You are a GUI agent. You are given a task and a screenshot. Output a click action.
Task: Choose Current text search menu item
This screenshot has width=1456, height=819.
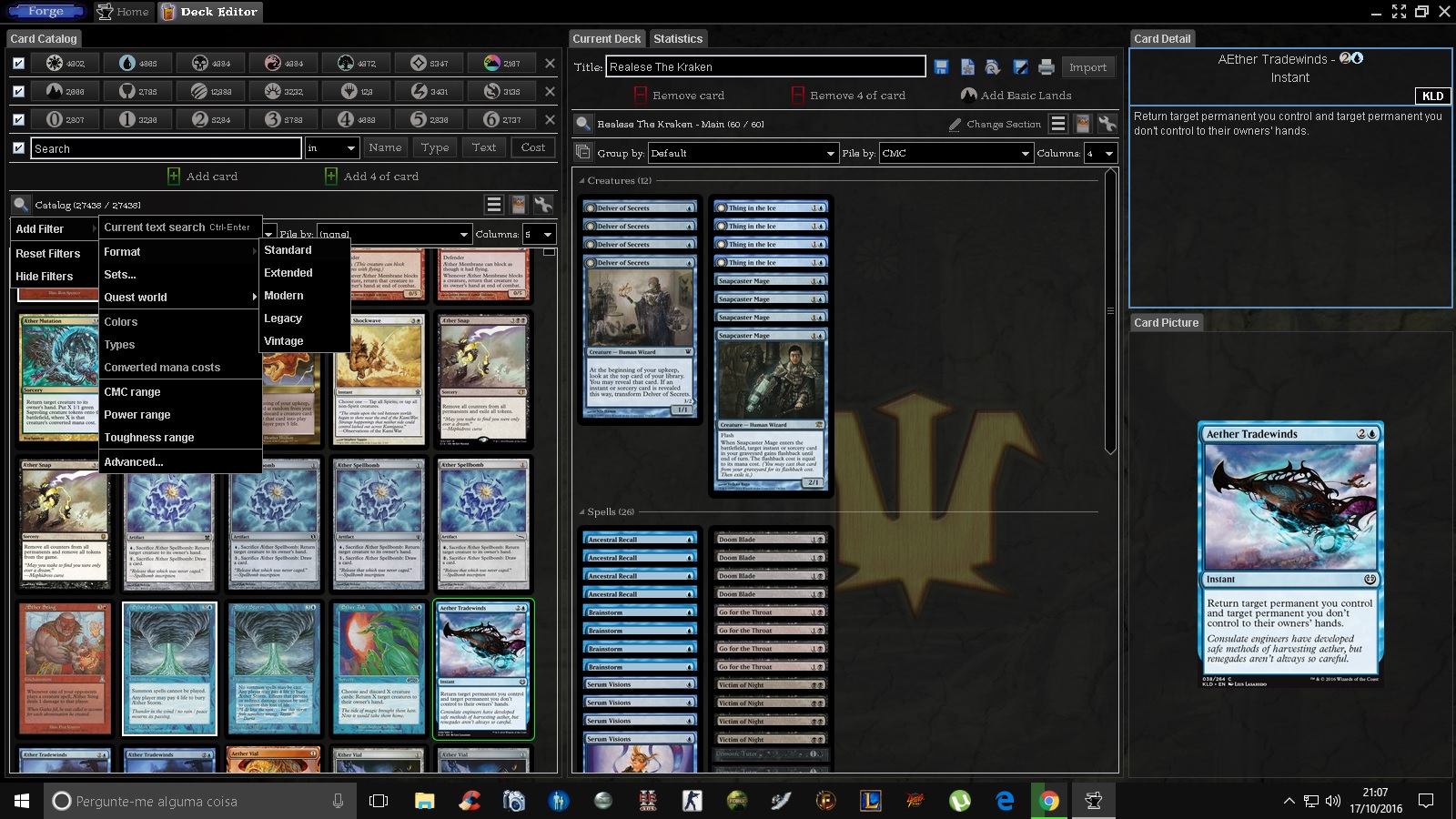180,227
